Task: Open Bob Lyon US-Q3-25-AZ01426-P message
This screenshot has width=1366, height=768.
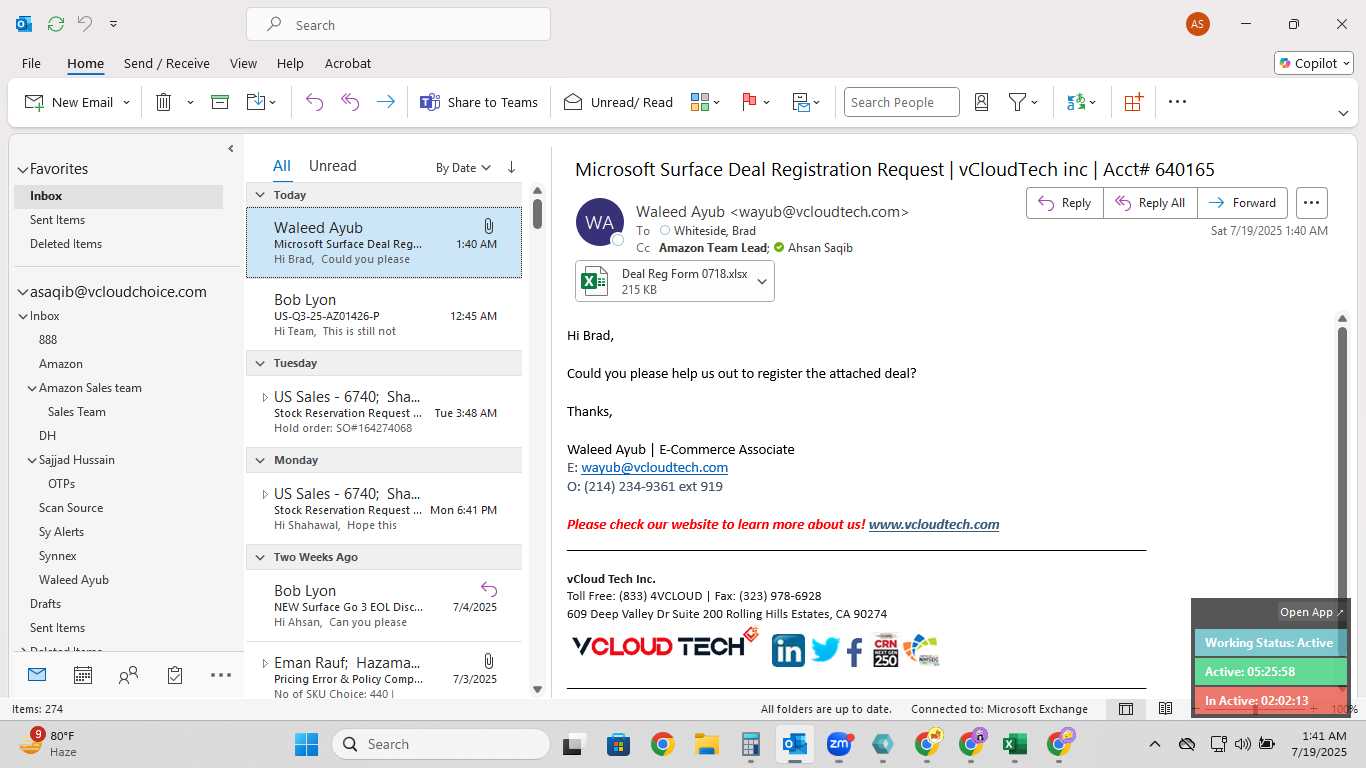Action: [x=384, y=315]
